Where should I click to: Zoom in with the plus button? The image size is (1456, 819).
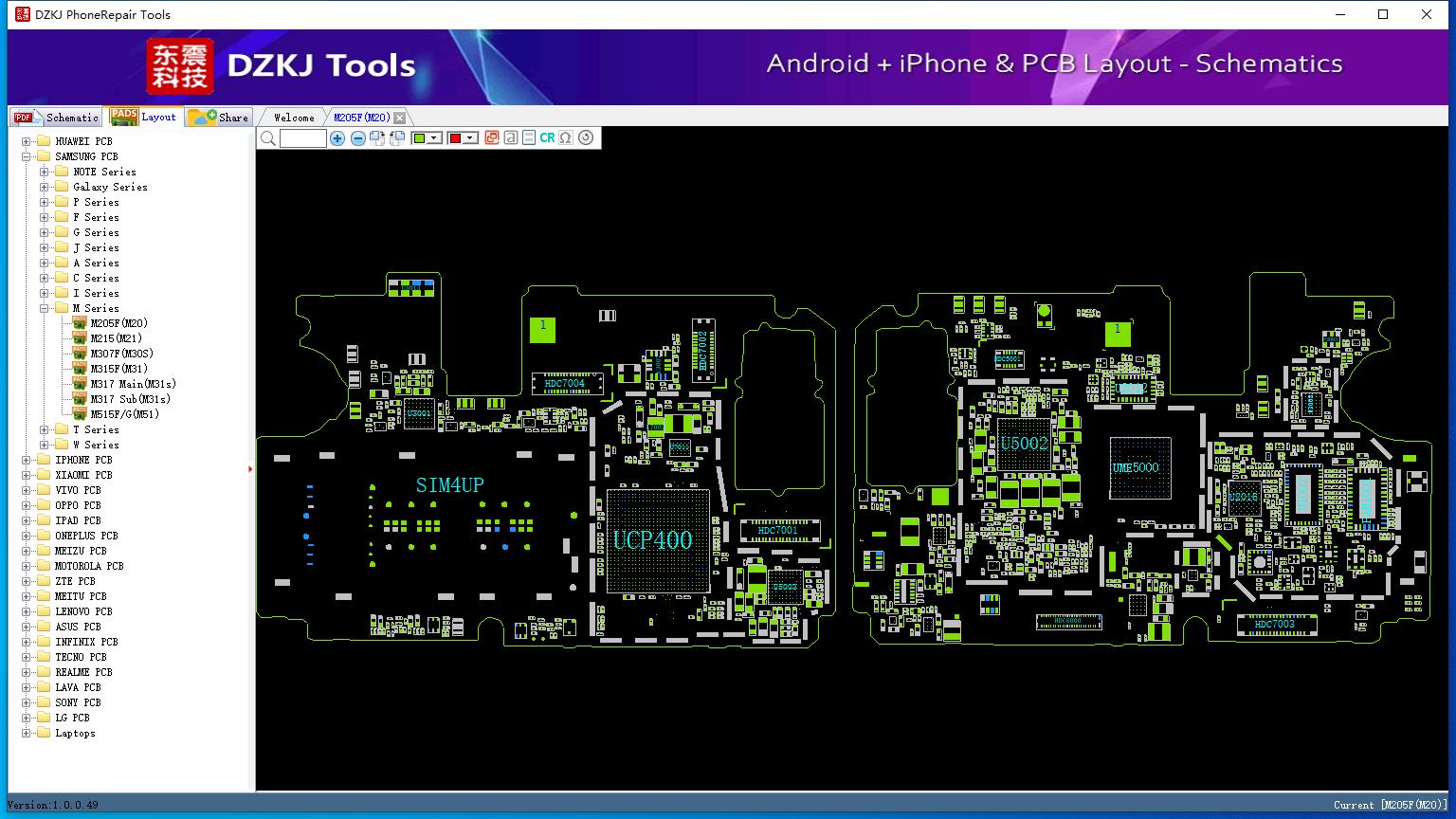[x=337, y=138]
